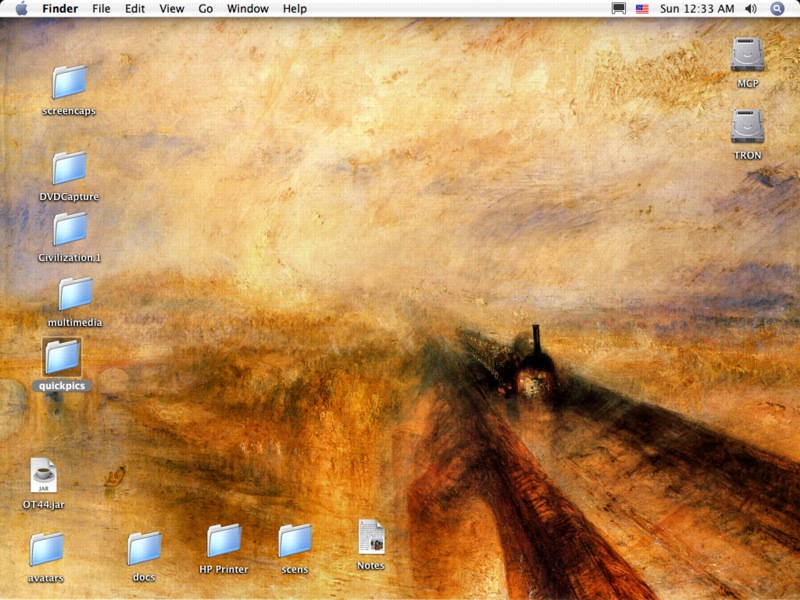Select the HP Printer folder
This screenshot has width=800, height=600.
(223, 541)
